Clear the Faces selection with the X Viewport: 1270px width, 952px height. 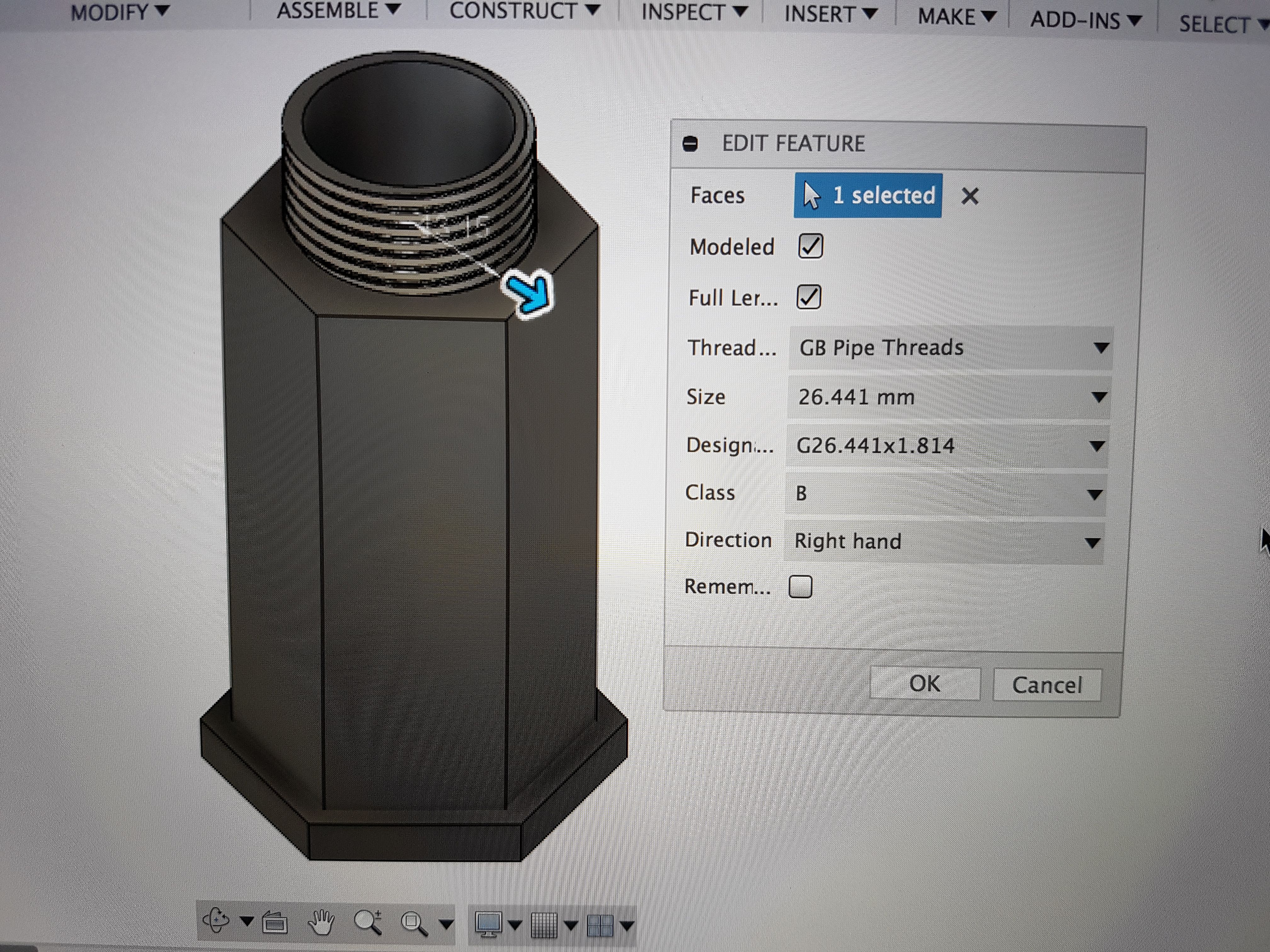coord(970,196)
